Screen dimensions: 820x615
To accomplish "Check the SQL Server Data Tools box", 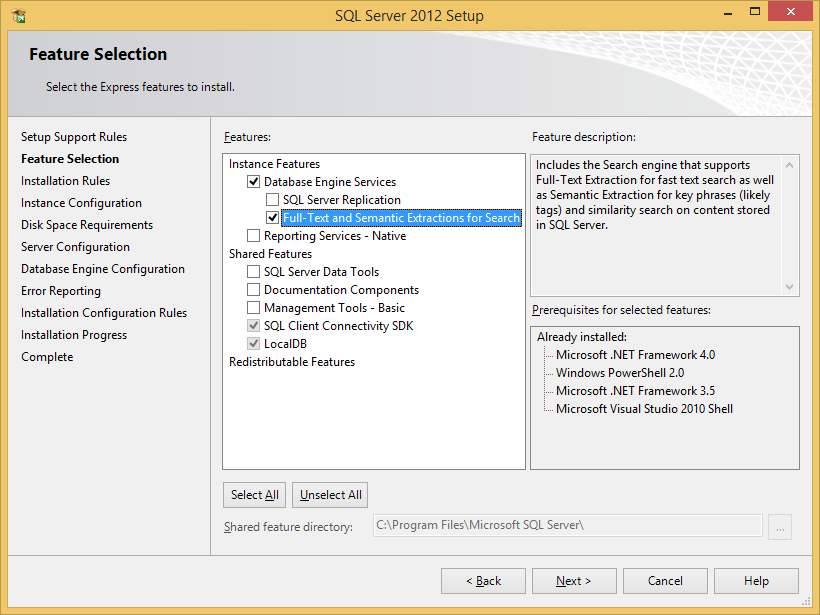I will coord(254,272).
